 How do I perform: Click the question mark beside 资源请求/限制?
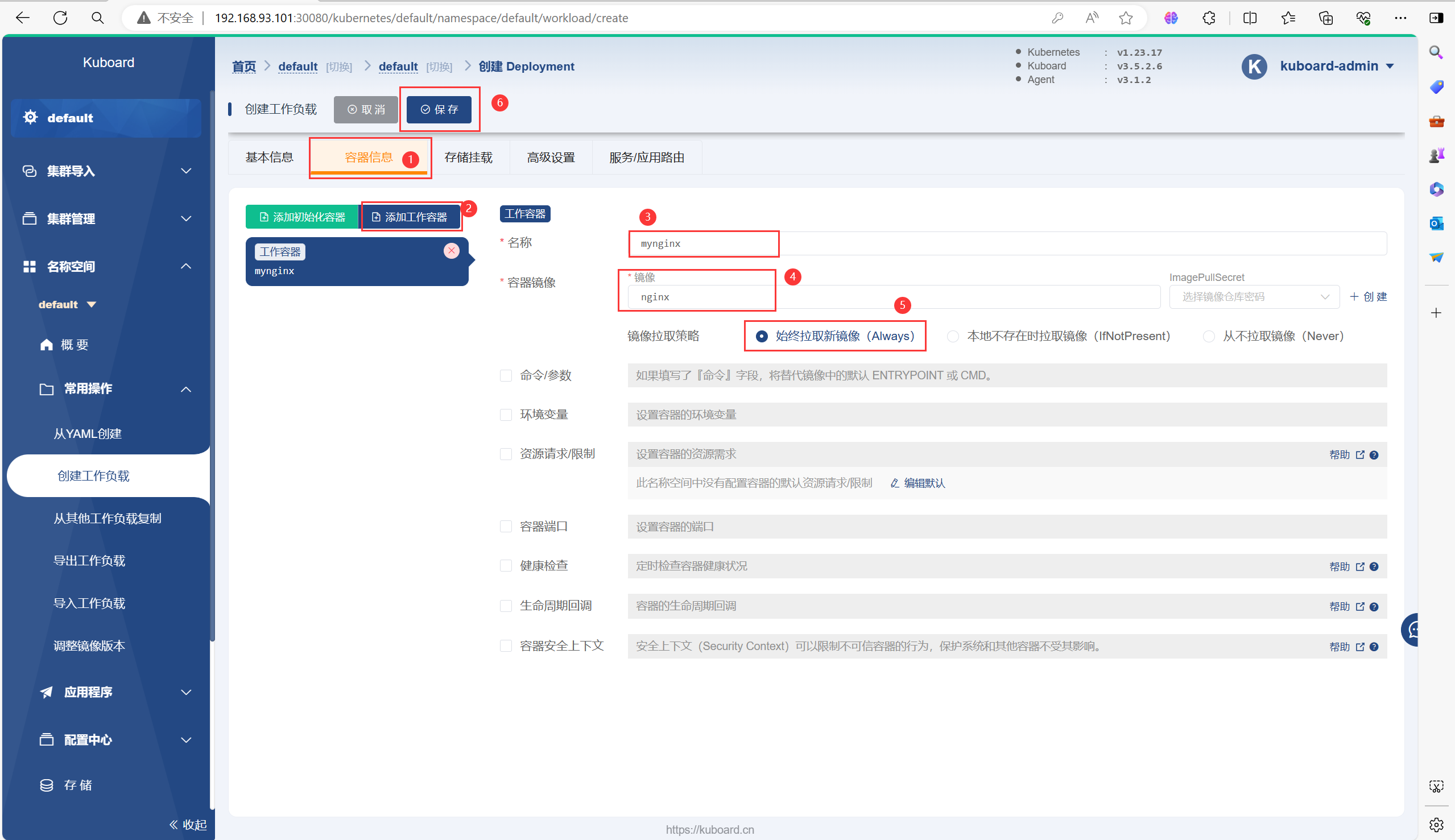tap(1374, 454)
